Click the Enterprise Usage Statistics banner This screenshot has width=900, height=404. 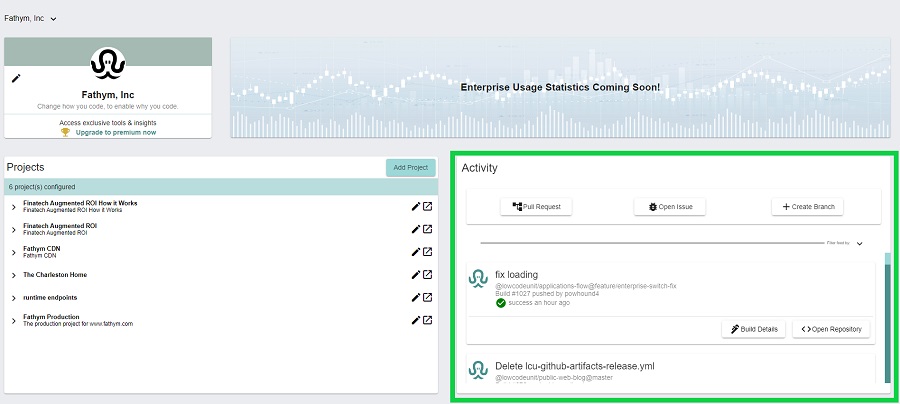pos(560,88)
